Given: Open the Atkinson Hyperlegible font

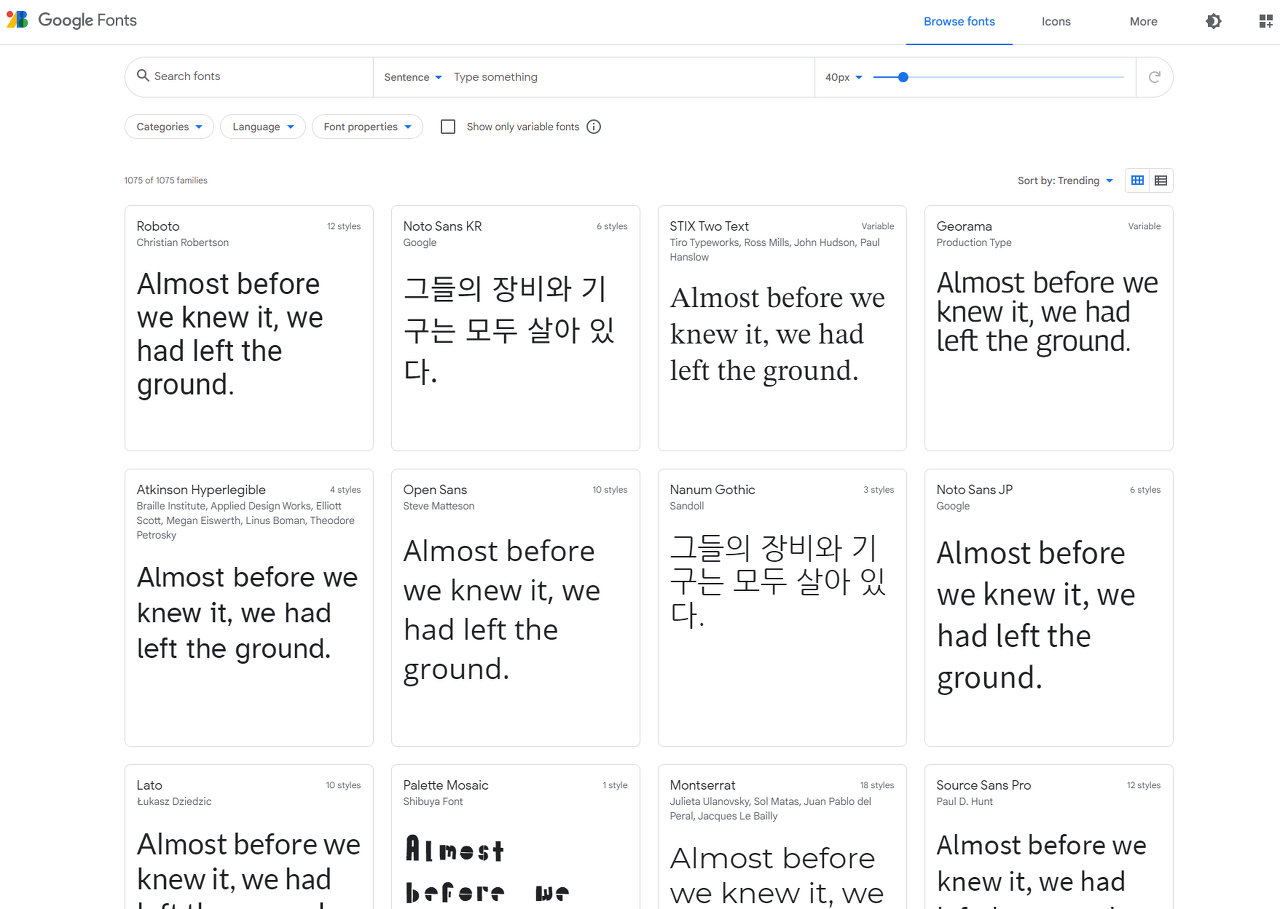Looking at the screenshot, I should pyautogui.click(x=249, y=608).
